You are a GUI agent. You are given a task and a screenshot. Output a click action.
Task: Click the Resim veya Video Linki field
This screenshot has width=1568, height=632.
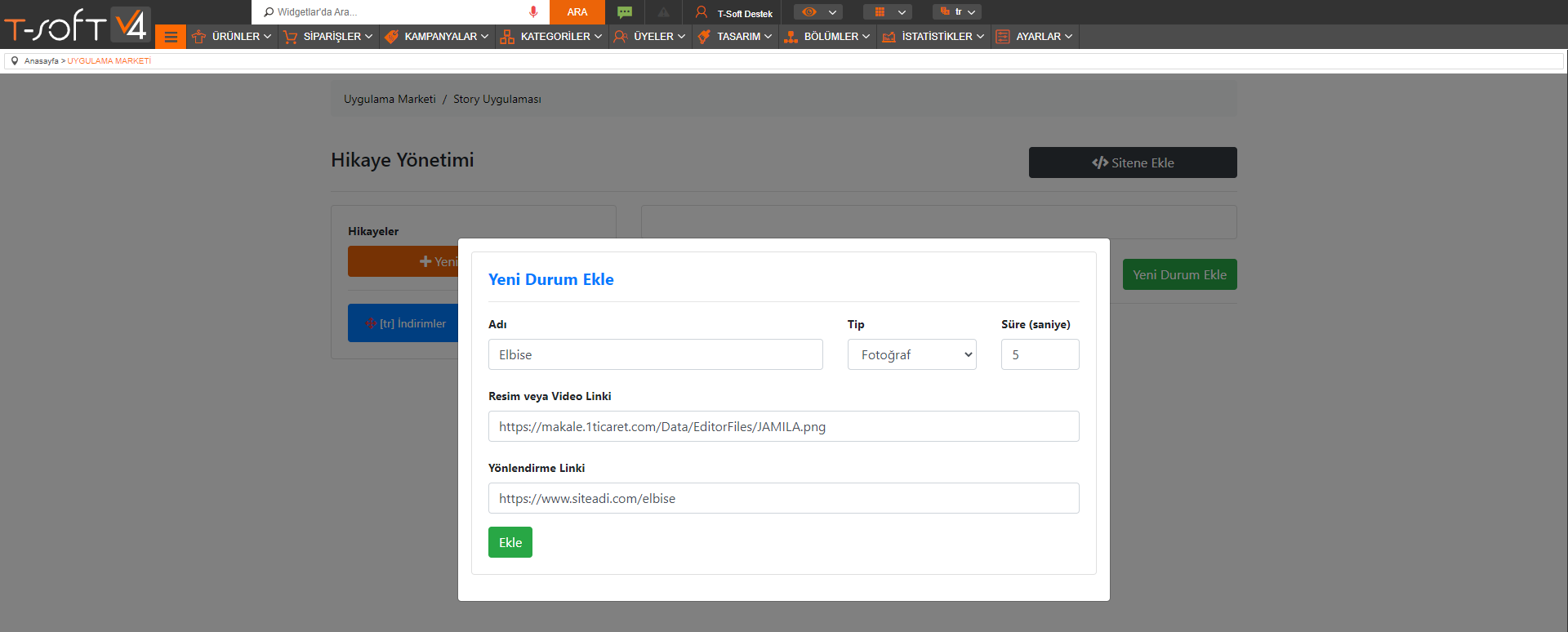pos(783,426)
